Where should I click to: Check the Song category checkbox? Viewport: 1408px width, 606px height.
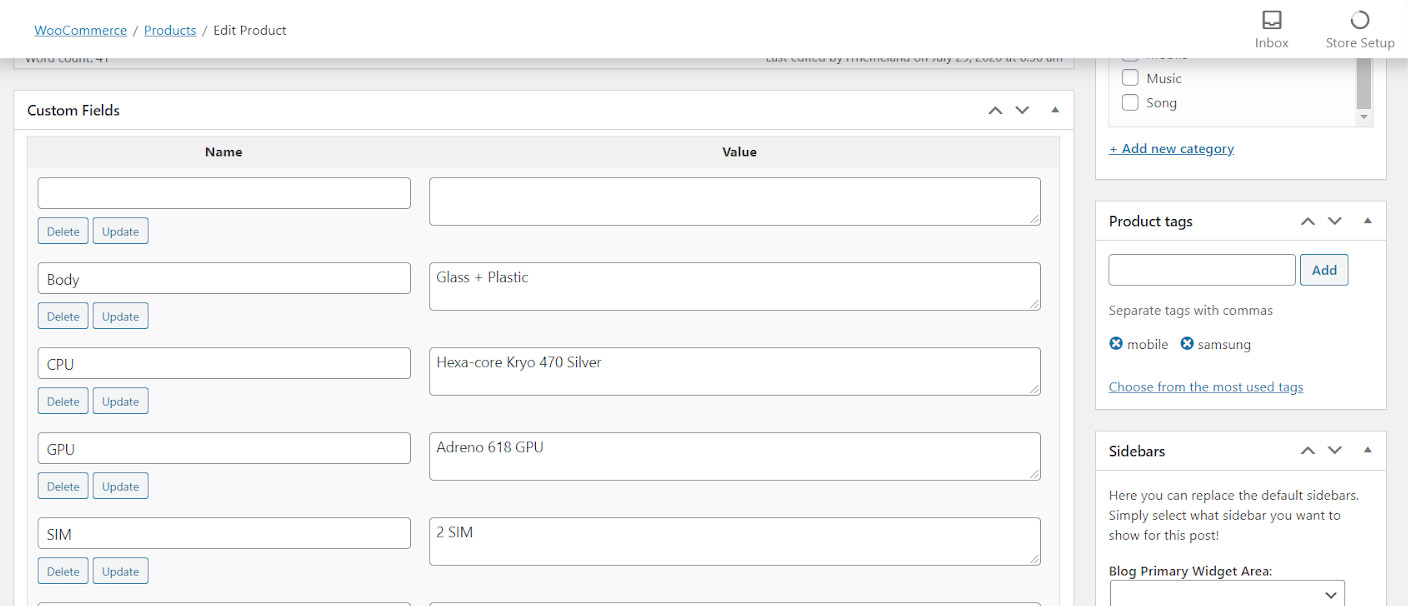click(x=1130, y=102)
